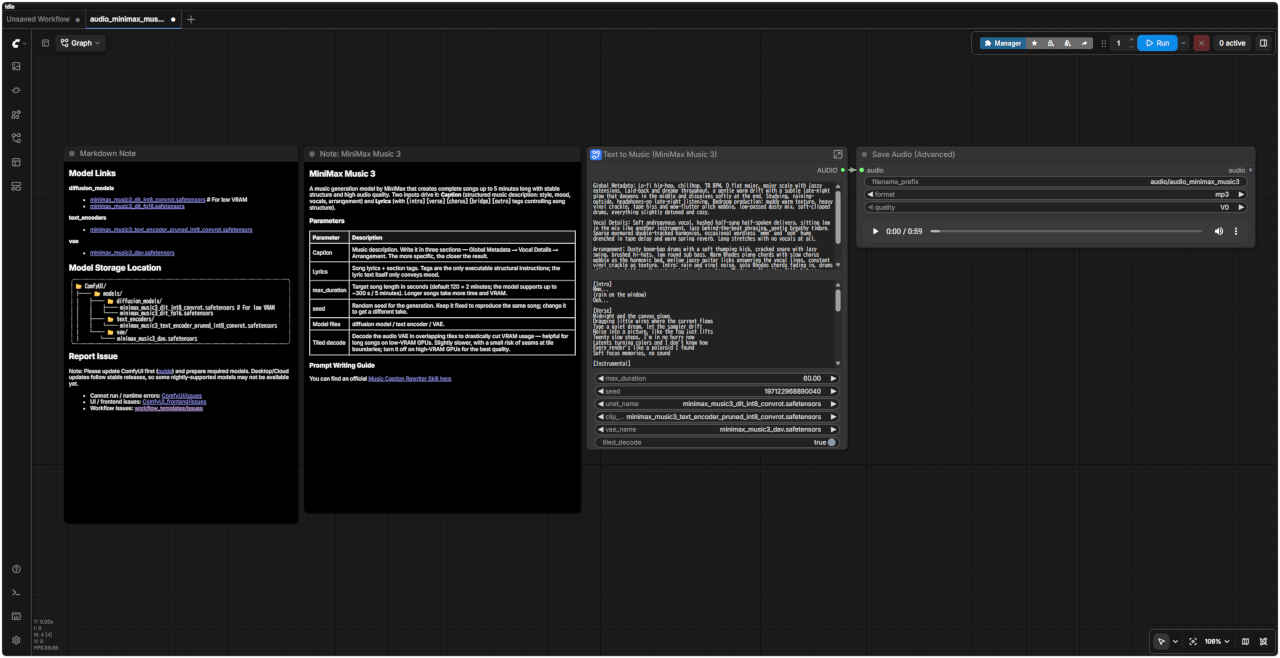The width and height of the screenshot is (1280, 658).
Task: Open Music Caption Rewriter Skill here link
Action: (410, 379)
